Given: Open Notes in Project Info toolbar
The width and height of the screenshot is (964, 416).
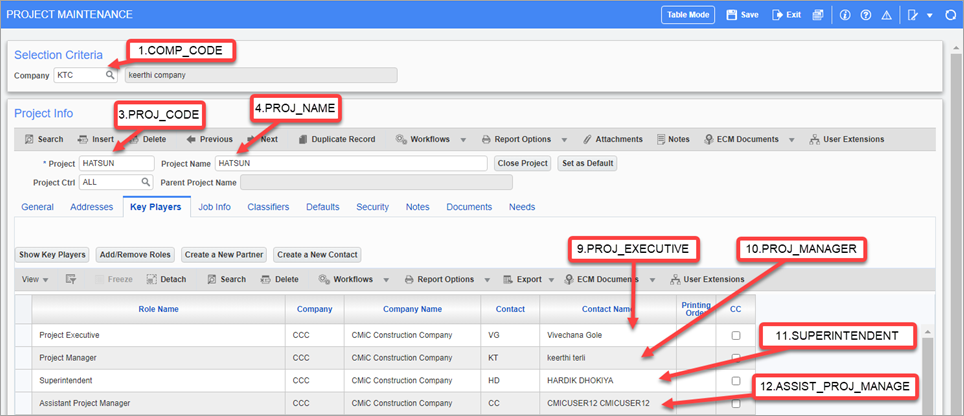Looking at the screenshot, I should (673, 139).
